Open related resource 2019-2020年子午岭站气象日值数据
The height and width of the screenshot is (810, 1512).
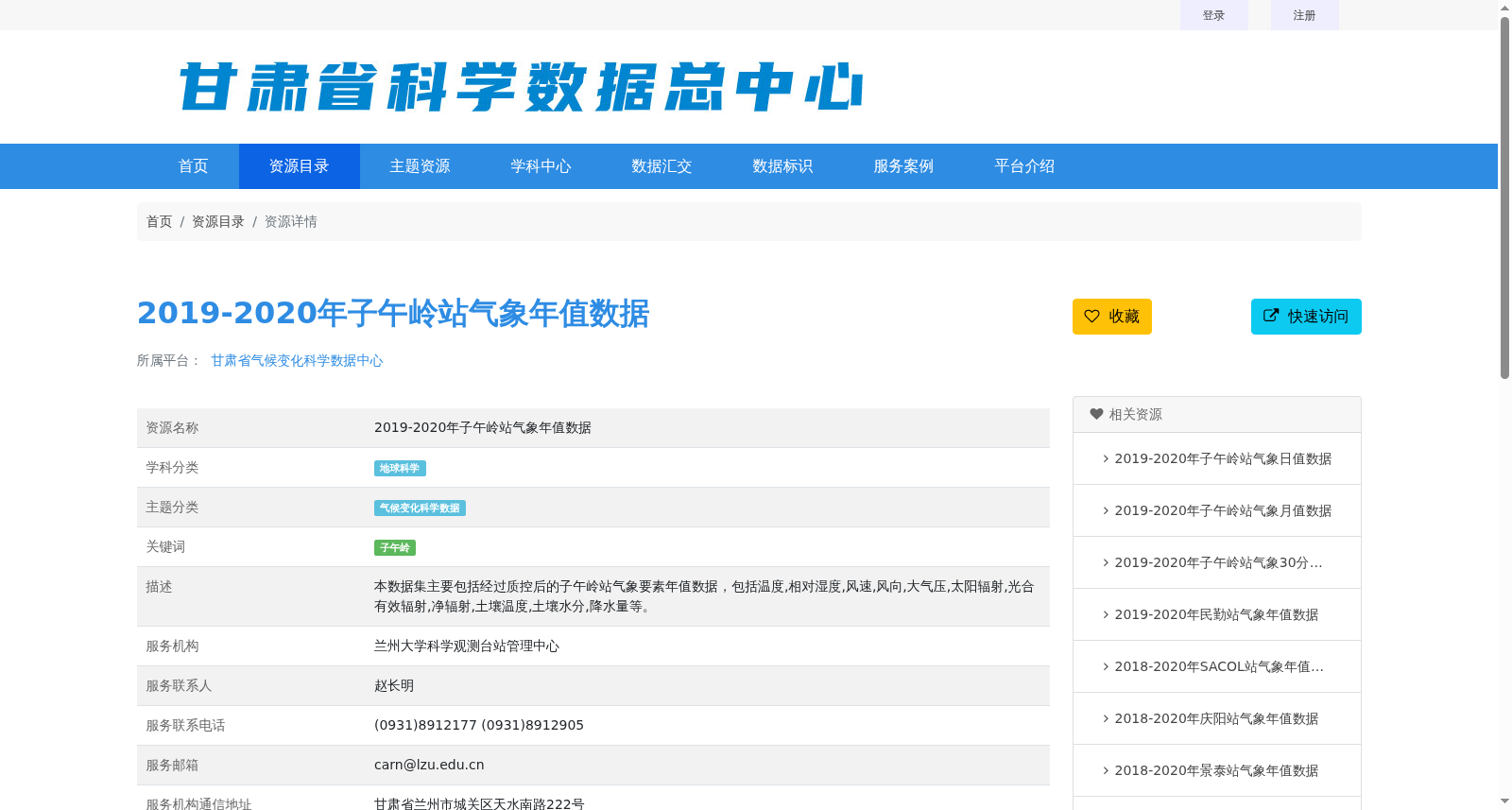tap(1223, 458)
